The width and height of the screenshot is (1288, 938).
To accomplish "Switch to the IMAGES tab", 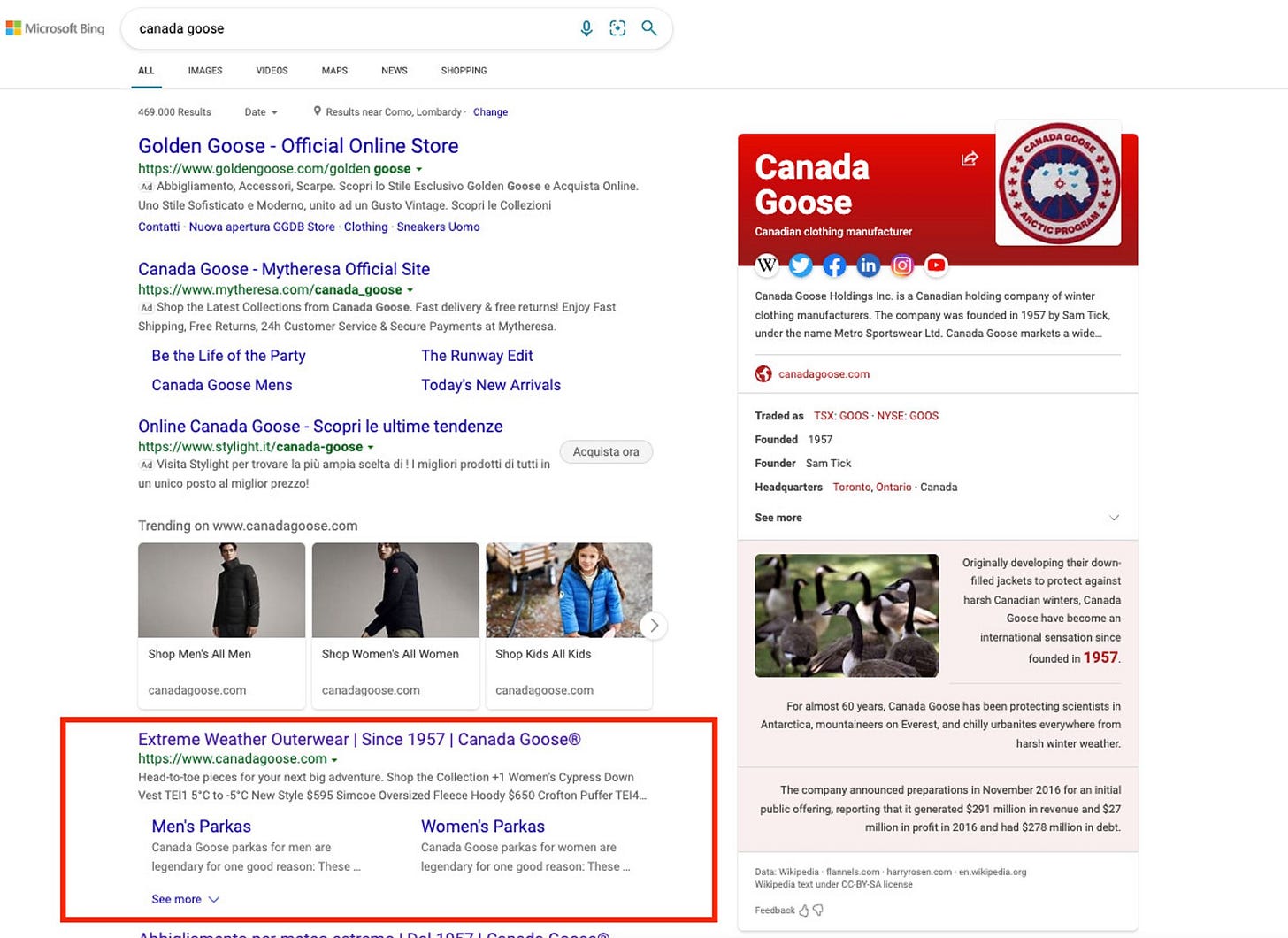I will [205, 71].
